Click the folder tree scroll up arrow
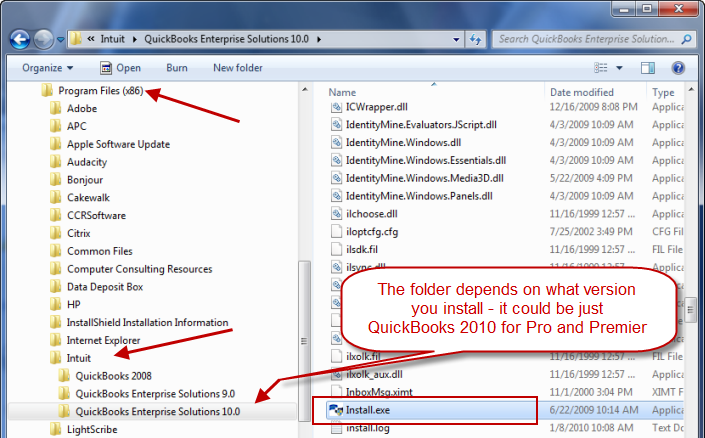Image resolution: width=705 pixels, height=438 pixels. (x=304, y=89)
